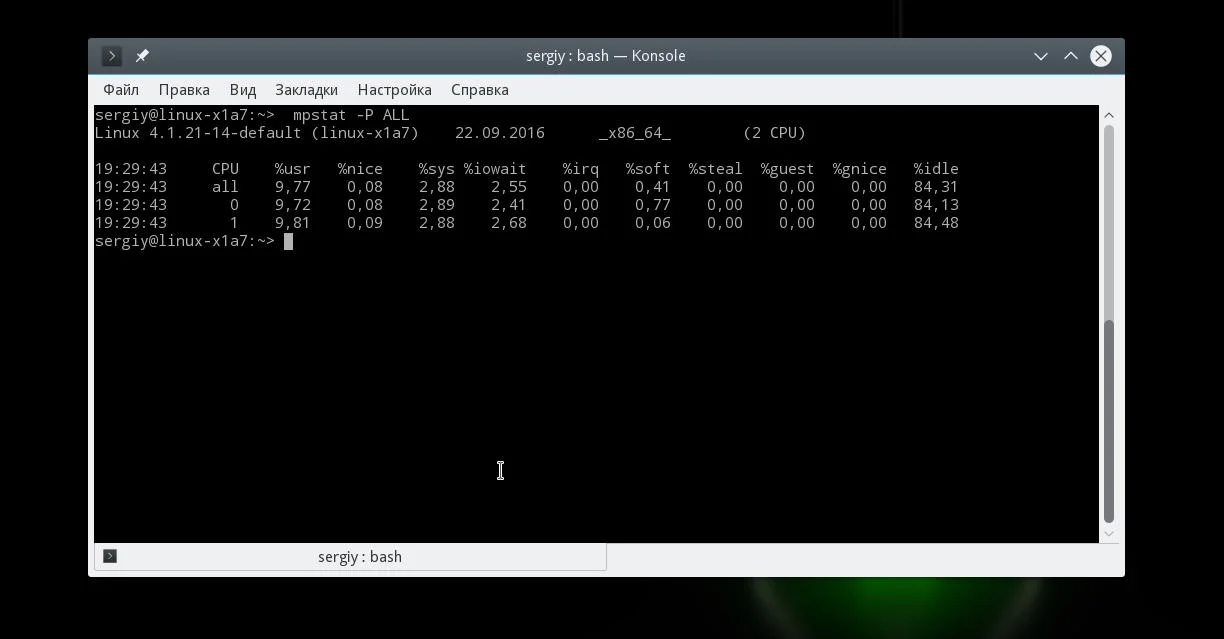Screen dimensions: 1224x639
Task: Click the '%sys' column header
Action: [437, 169]
